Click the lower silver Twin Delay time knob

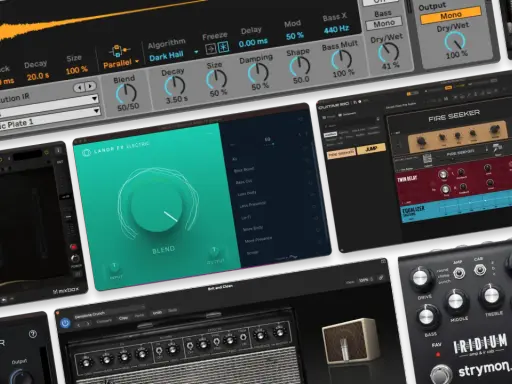[446, 190]
